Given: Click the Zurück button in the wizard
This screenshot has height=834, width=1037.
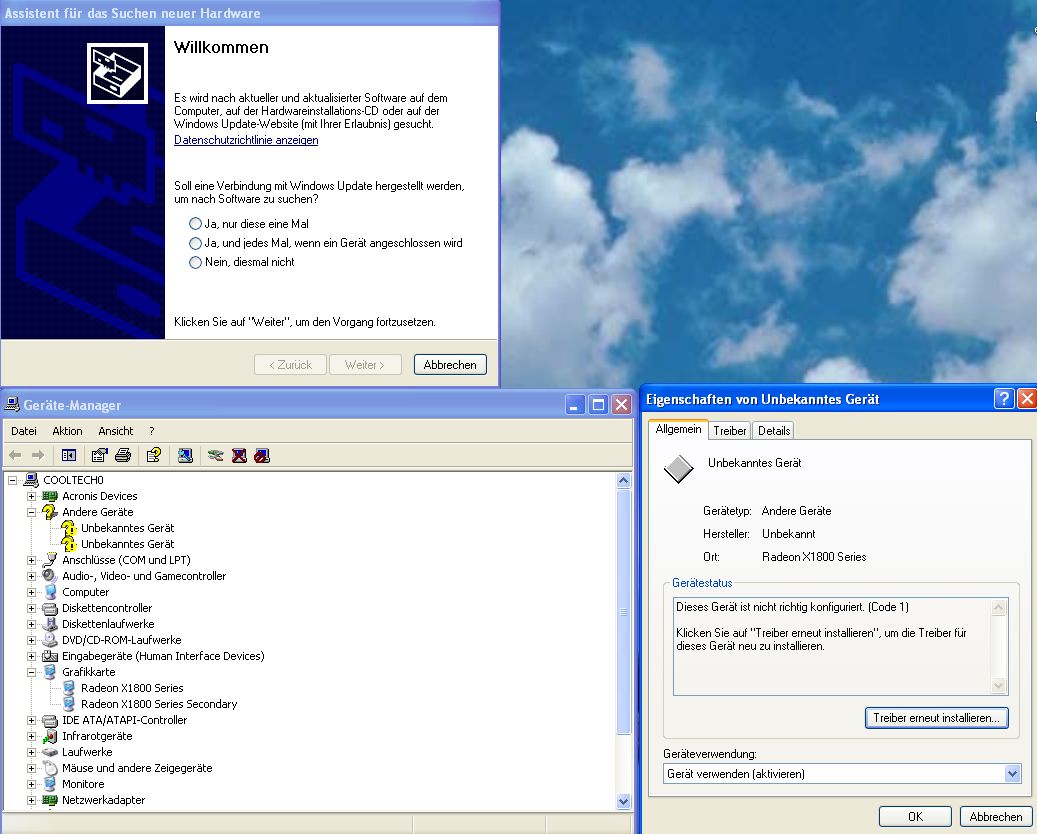Looking at the screenshot, I should (x=290, y=364).
